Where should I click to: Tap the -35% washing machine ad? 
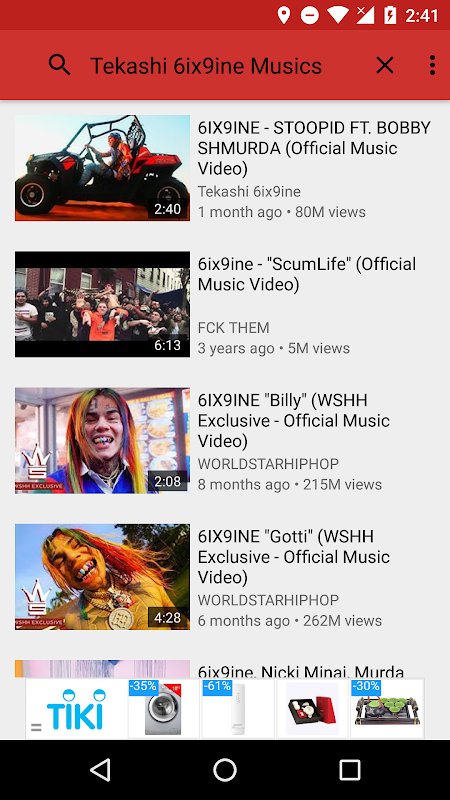[163, 709]
